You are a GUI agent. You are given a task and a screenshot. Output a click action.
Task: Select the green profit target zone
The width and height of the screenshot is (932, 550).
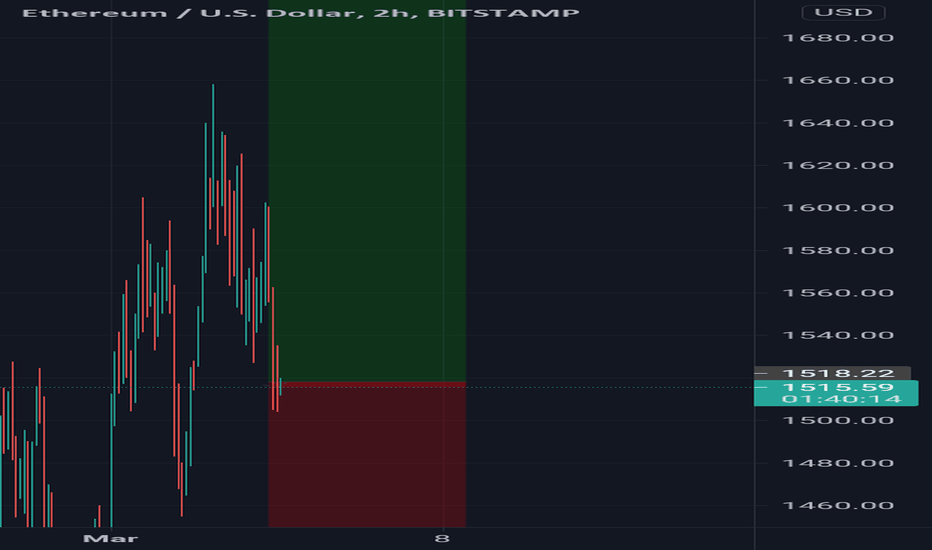point(367,190)
